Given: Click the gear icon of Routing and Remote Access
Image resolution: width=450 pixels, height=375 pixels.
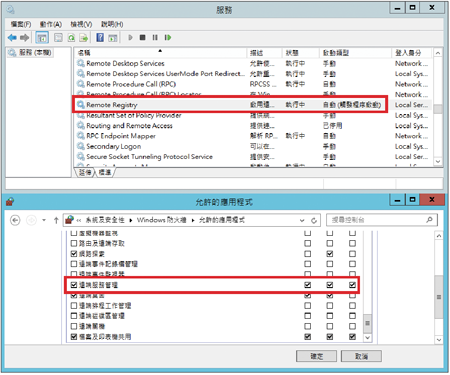Looking at the screenshot, I should (x=81, y=125).
